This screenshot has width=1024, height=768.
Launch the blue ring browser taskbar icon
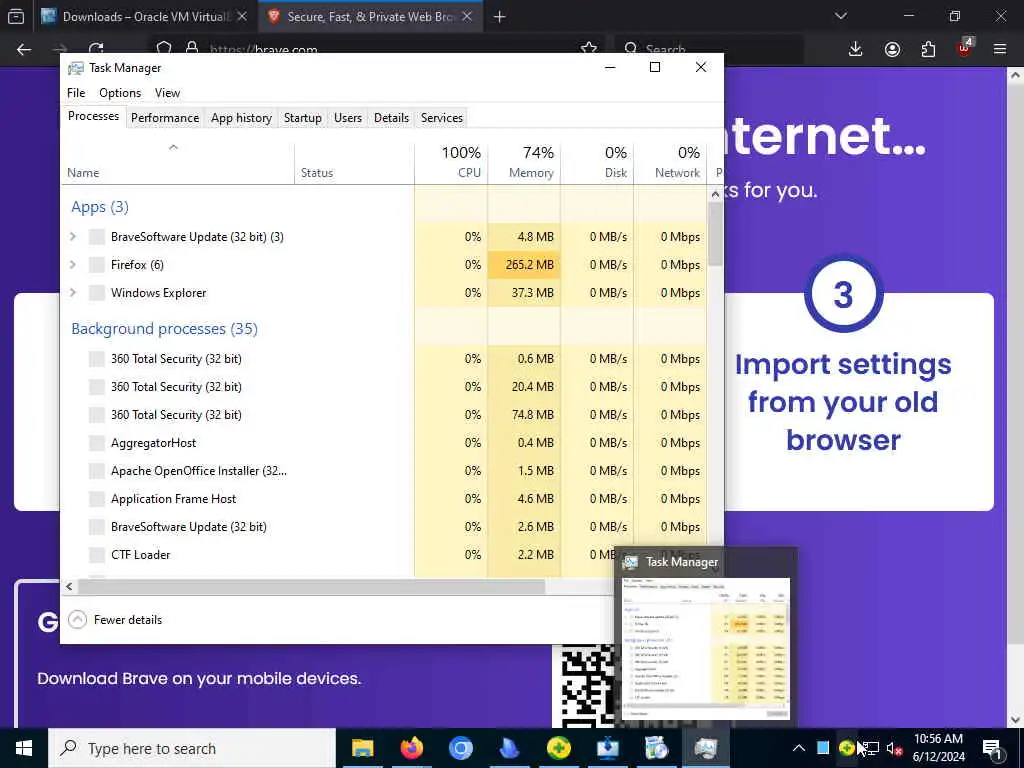(x=460, y=748)
